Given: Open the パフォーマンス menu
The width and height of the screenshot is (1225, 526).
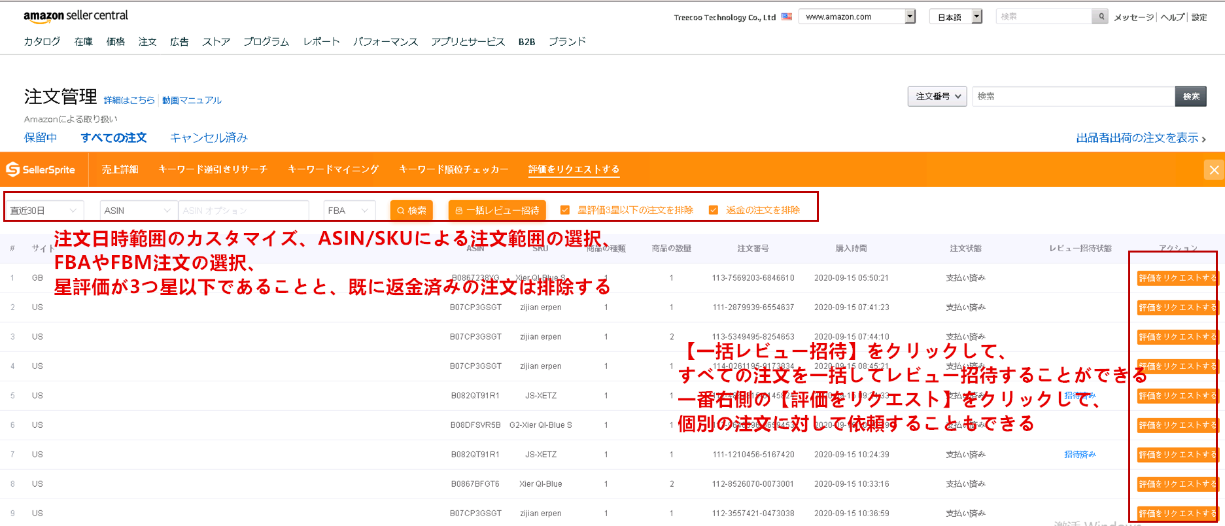Looking at the screenshot, I should (x=385, y=42).
